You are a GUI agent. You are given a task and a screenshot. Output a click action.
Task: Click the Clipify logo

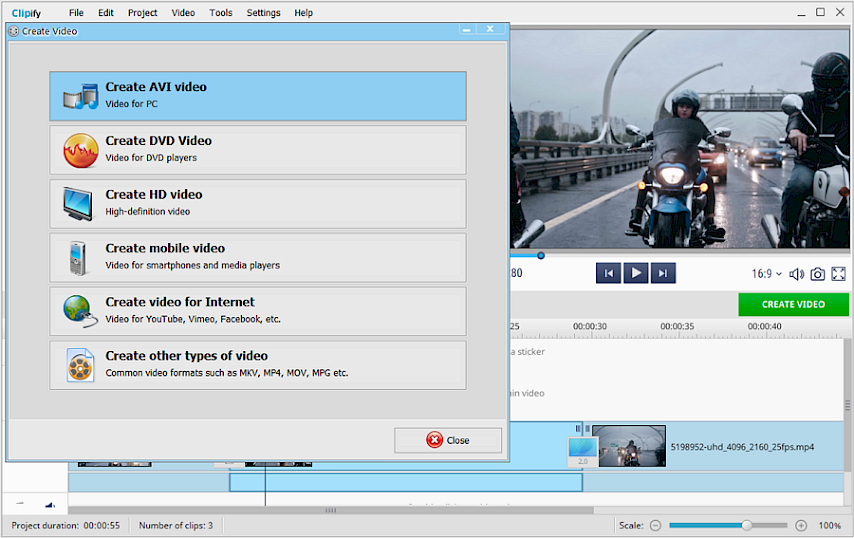point(26,13)
